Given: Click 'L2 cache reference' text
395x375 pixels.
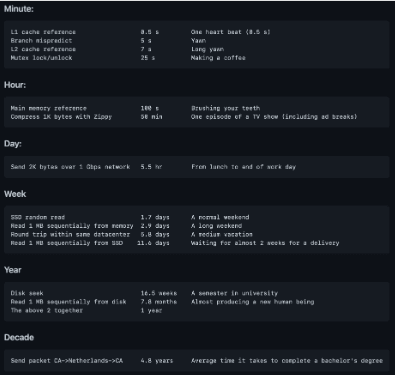Looking at the screenshot, I should [43, 49].
